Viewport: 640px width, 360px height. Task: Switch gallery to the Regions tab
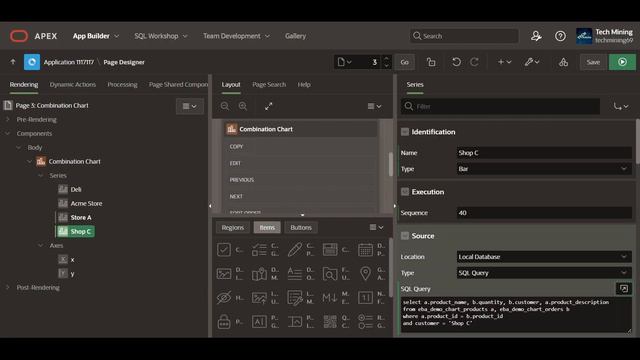tap(233, 227)
